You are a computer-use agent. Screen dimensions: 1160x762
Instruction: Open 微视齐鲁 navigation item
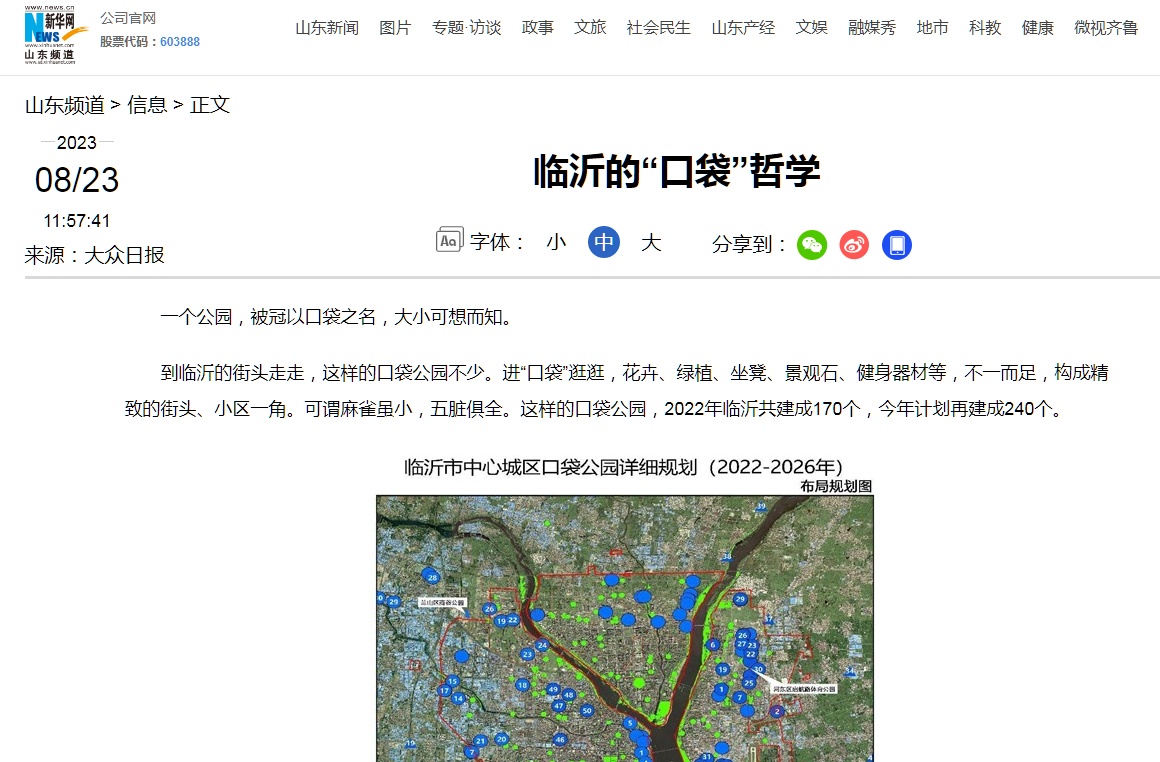coord(1106,28)
